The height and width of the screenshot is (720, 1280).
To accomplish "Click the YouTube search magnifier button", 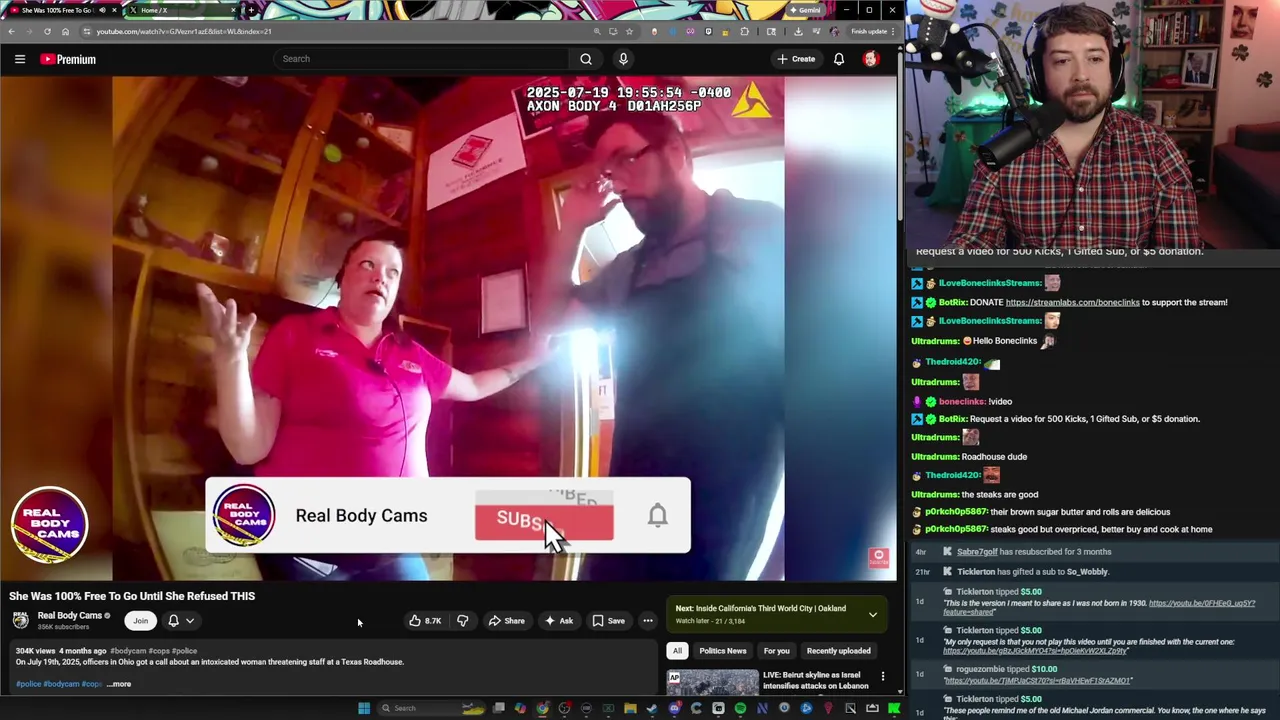I will coord(586,59).
